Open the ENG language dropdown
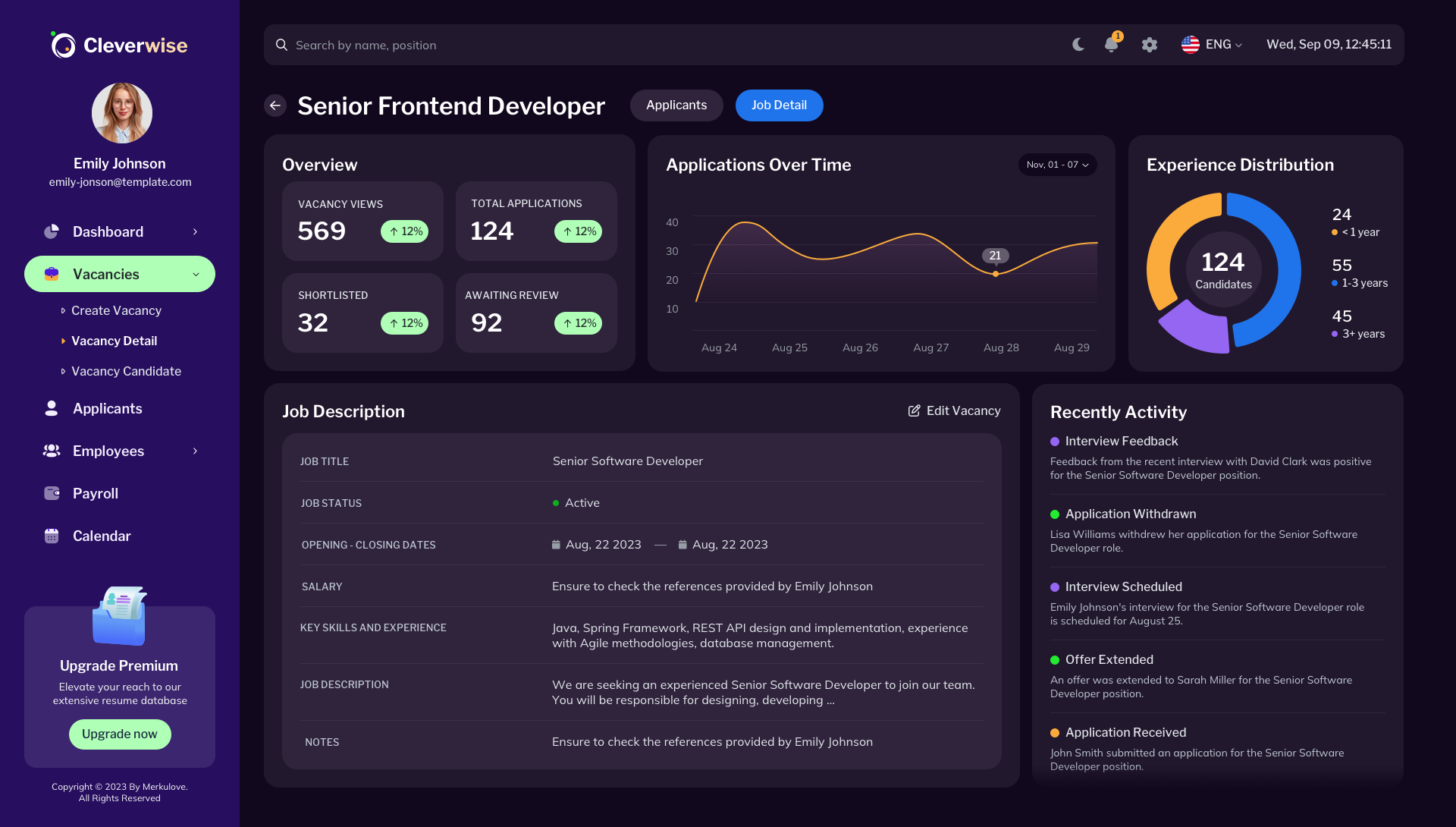1456x827 pixels. coord(1212,44)
